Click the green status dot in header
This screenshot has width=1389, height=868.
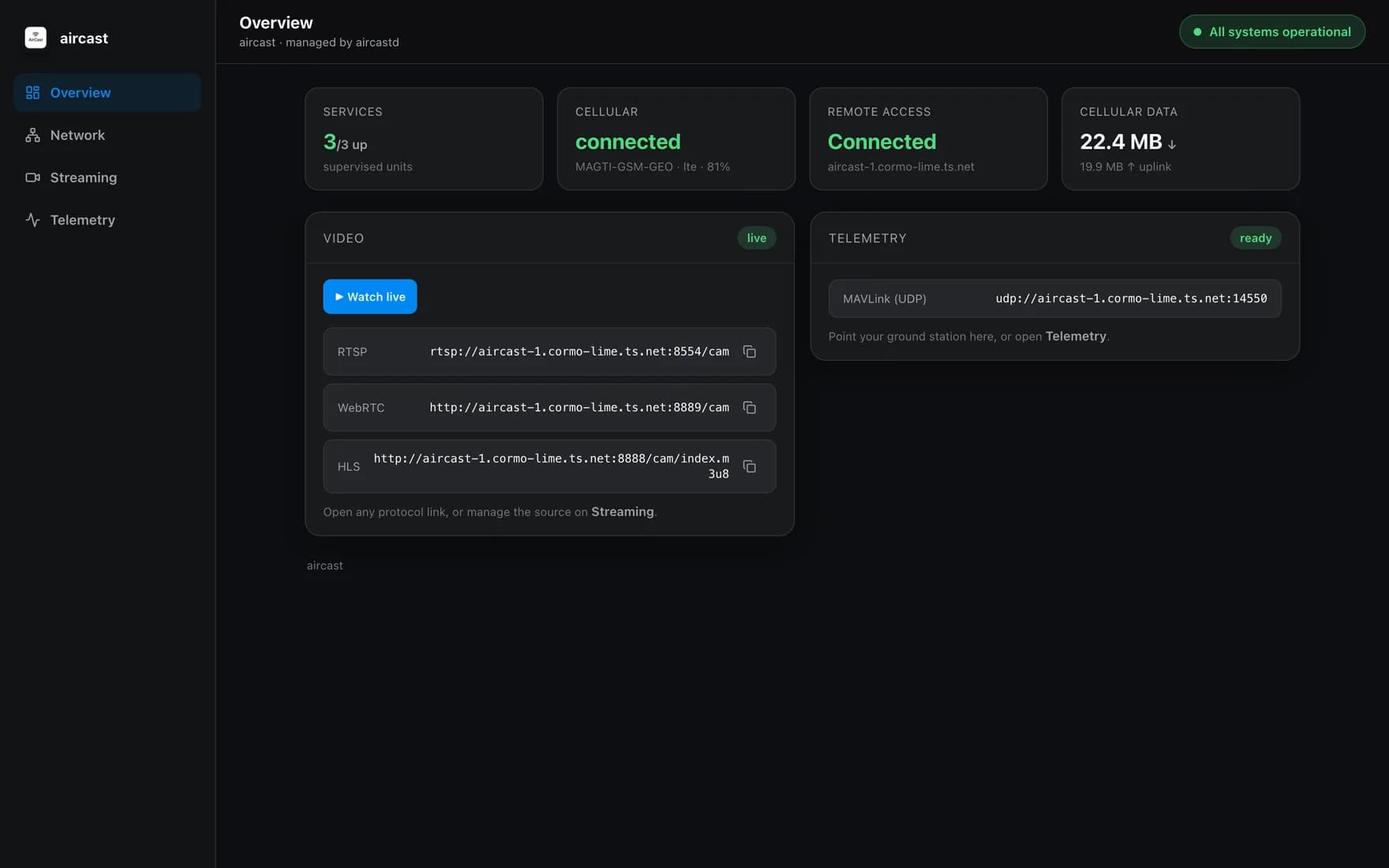click(1197, 32)
